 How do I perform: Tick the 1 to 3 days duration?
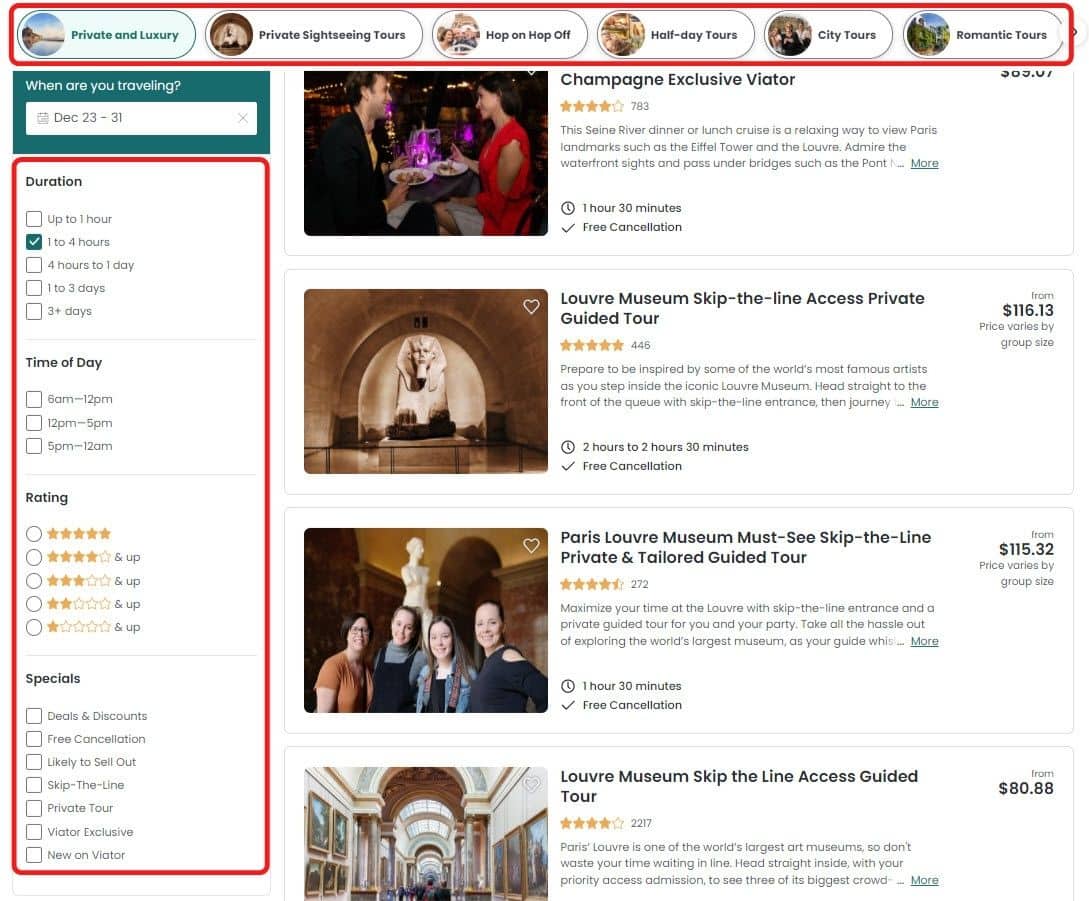tap(33, 288)
